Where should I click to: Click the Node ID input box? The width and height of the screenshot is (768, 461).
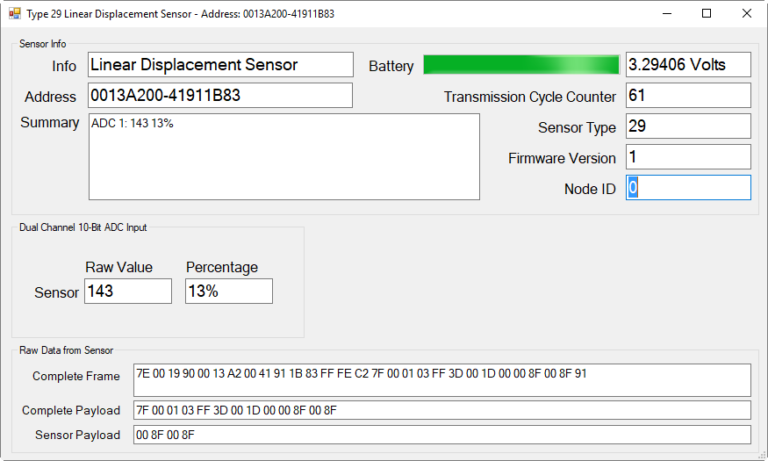(688, 188)
